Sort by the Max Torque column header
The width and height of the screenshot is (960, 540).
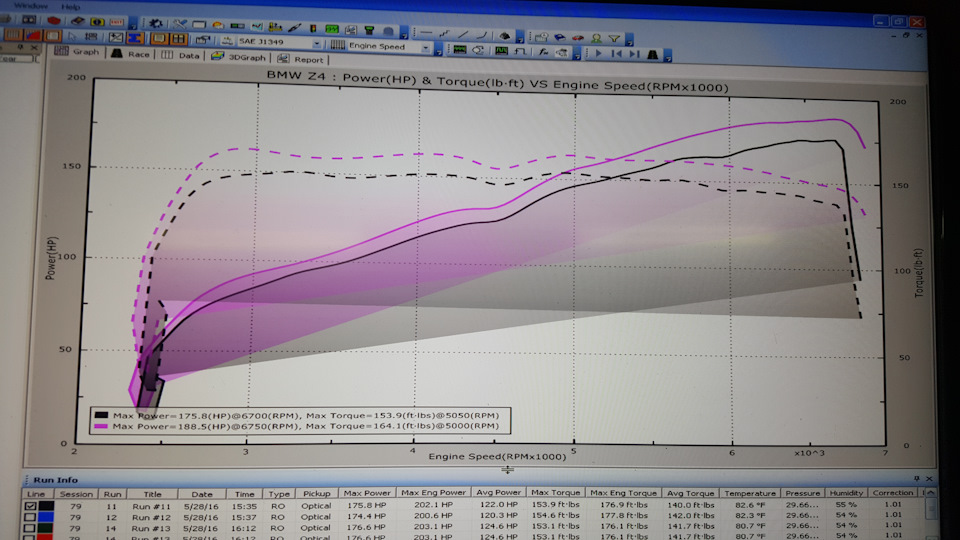click(555, 492)
